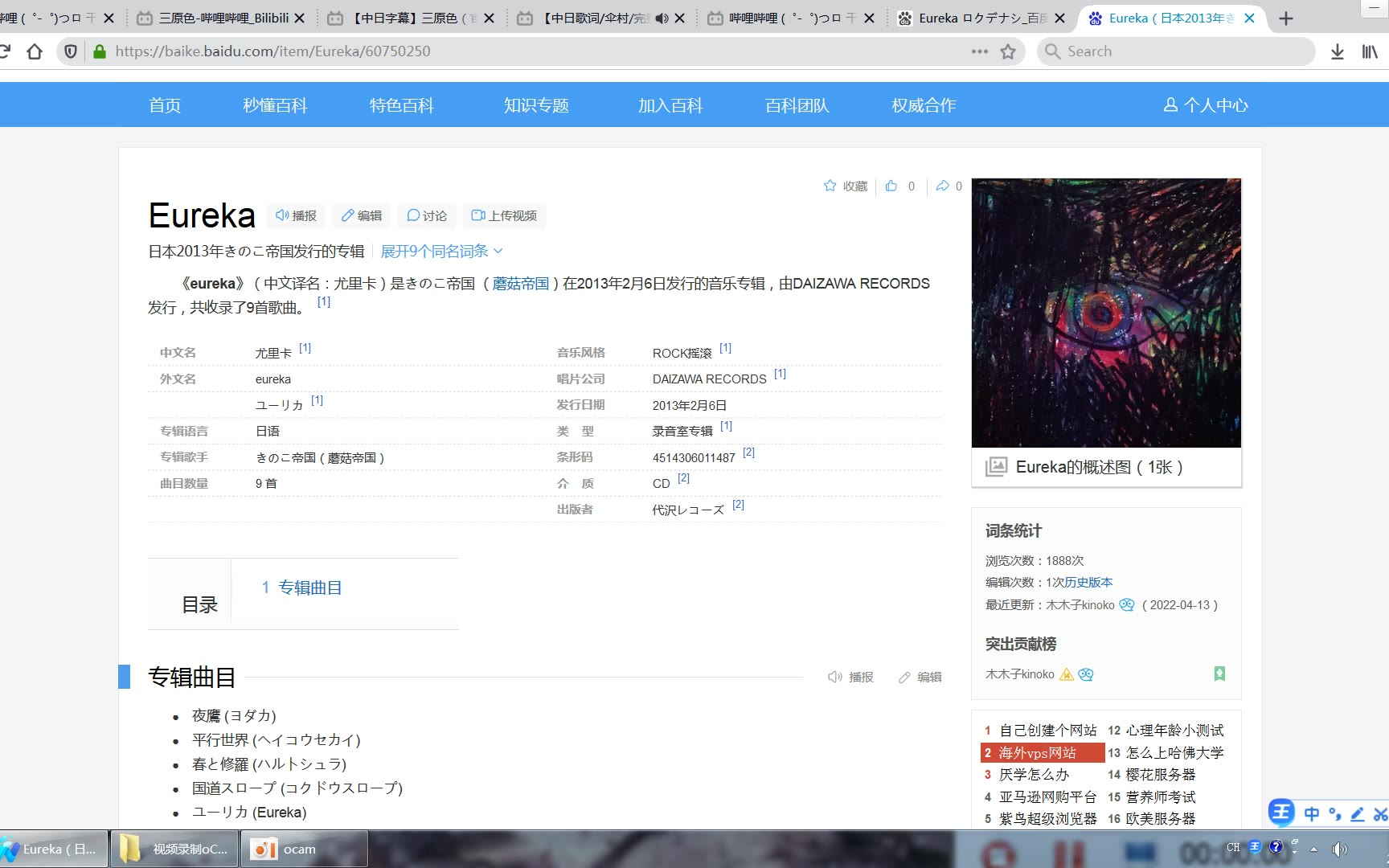Click the track 夜鷹 (ヨダカ)

[x=234, y=716]
